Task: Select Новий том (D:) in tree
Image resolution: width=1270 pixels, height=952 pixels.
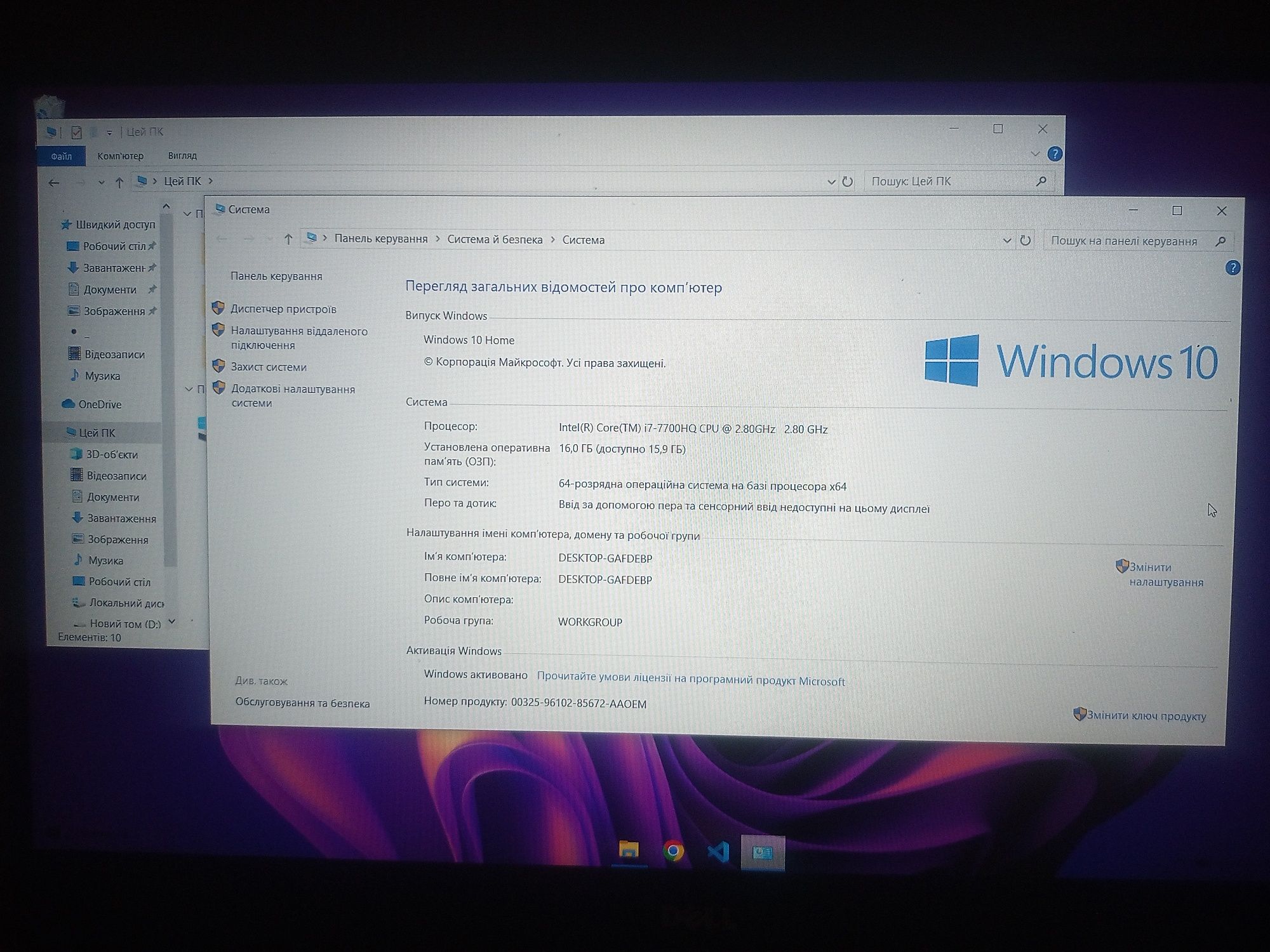Action: pos(117,624)
